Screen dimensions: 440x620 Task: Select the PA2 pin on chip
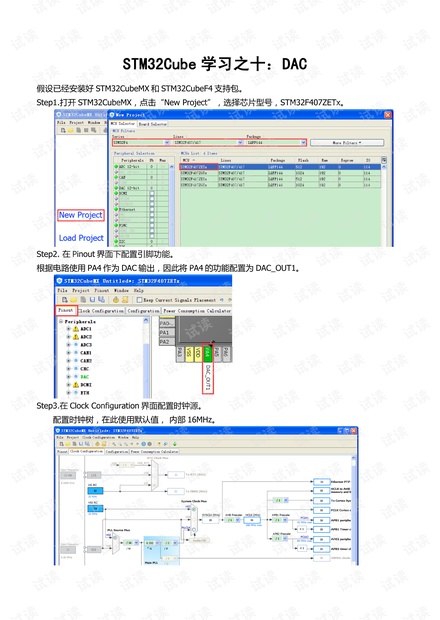[x=166, y=341]
